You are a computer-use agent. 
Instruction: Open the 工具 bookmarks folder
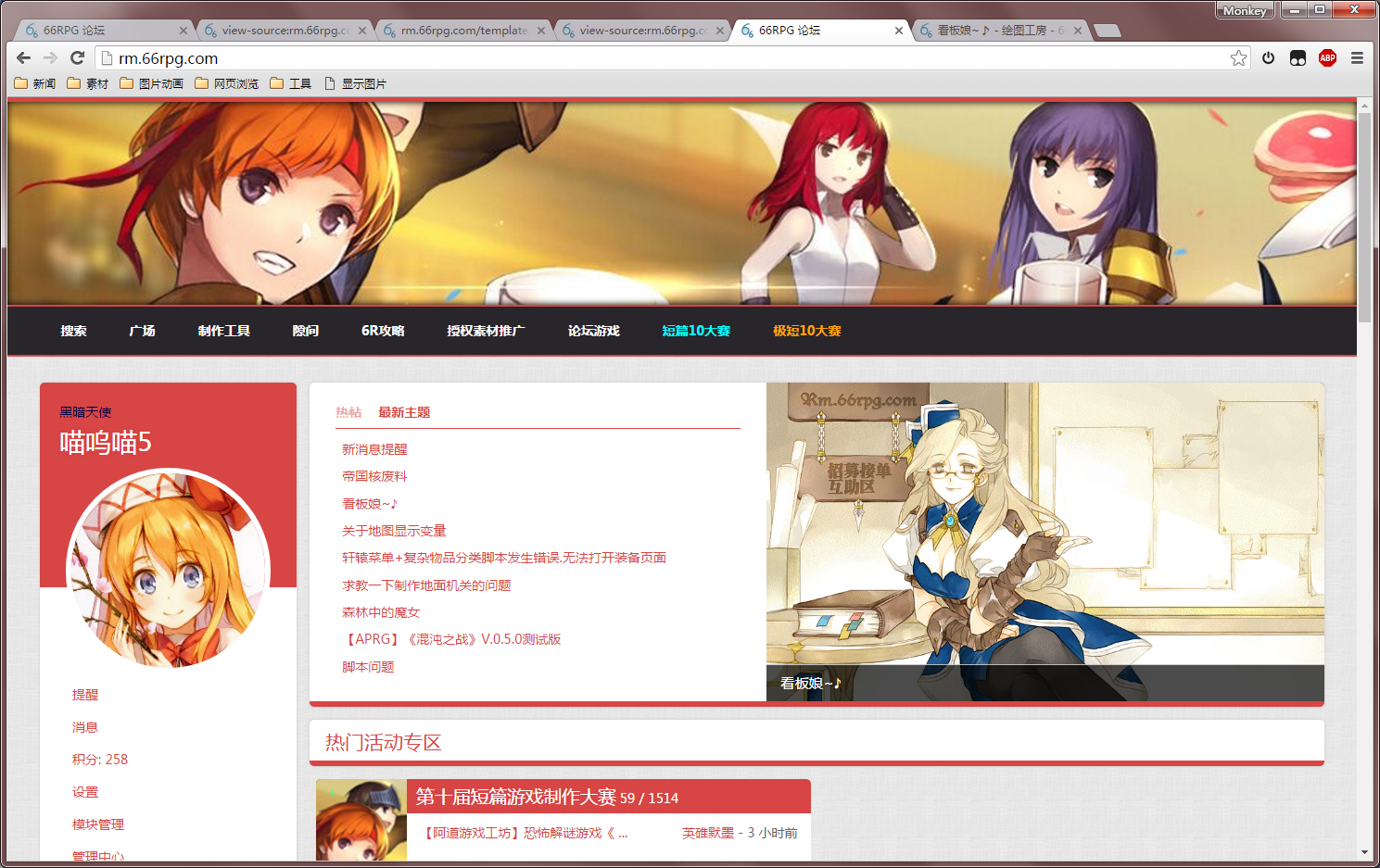coord(290,83)
